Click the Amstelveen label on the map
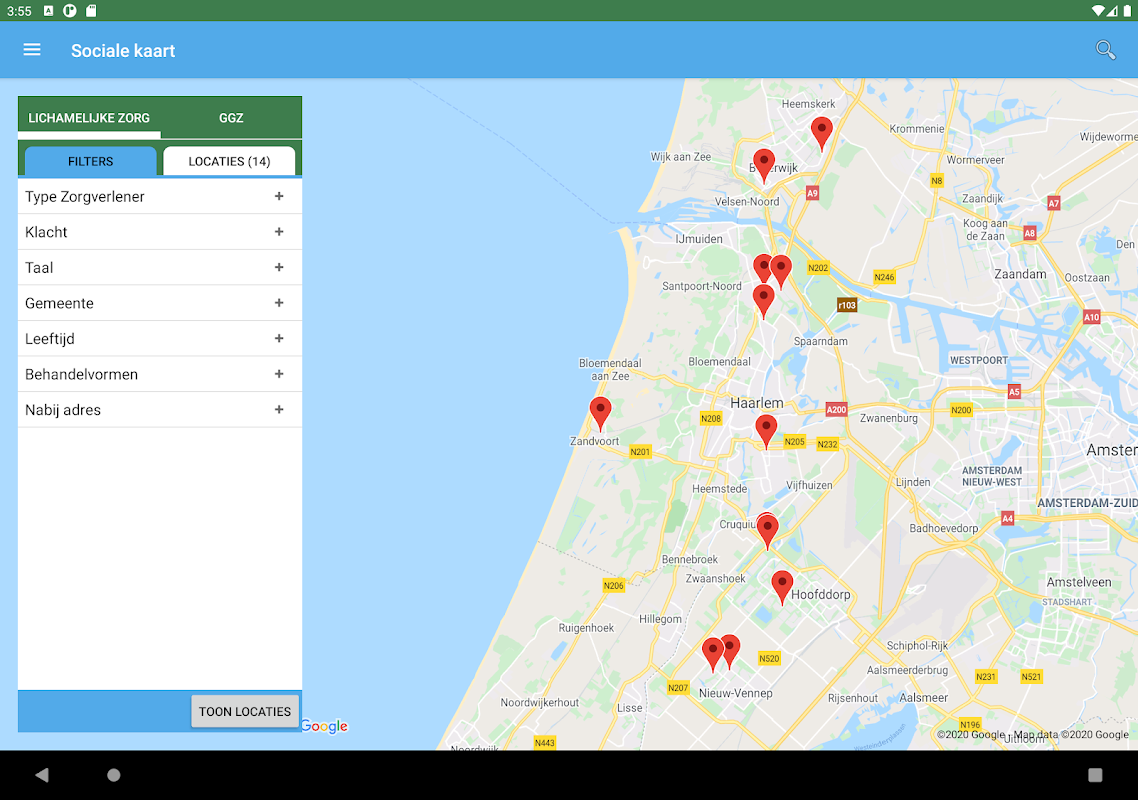Screen dimensions: 1138x800 [1079, 582]
